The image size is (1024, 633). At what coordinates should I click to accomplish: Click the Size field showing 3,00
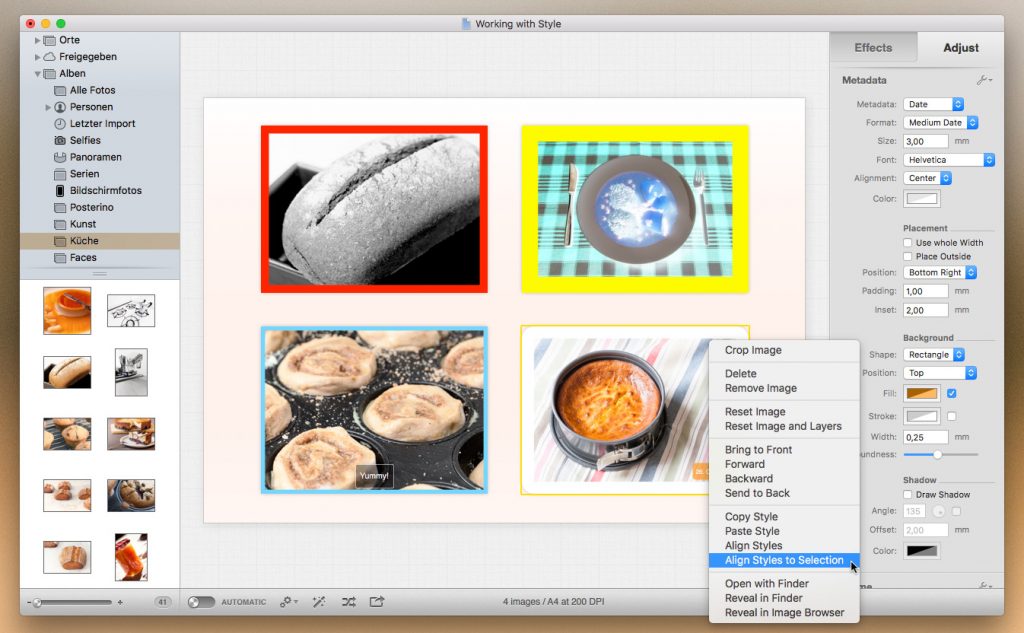tap(925, 141)
